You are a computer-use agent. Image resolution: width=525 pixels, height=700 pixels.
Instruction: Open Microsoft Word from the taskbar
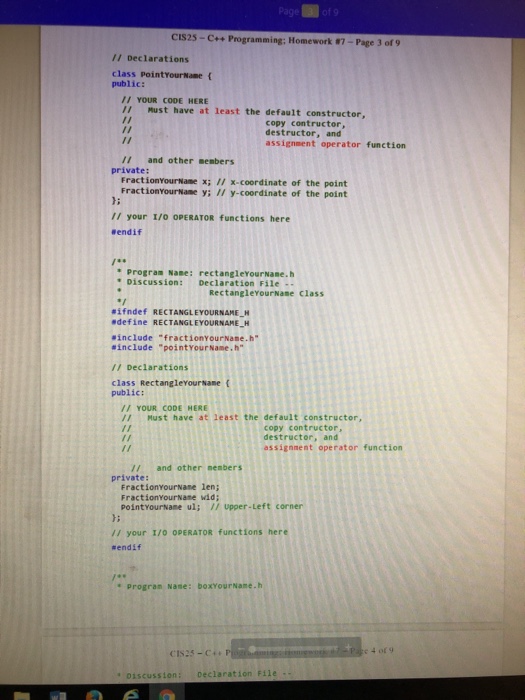pos(58,695)
